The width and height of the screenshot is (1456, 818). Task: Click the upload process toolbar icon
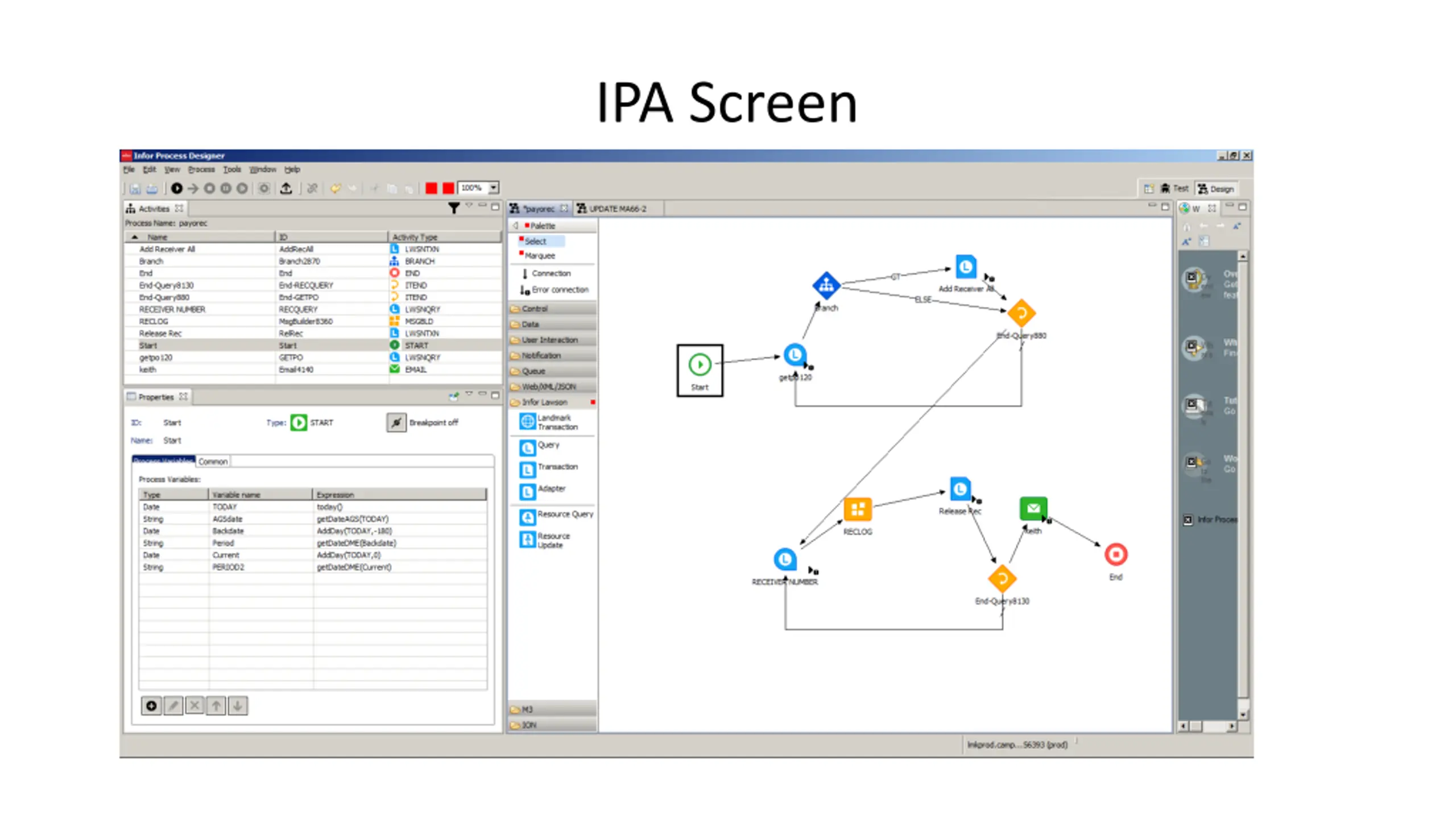click(286, 188)
